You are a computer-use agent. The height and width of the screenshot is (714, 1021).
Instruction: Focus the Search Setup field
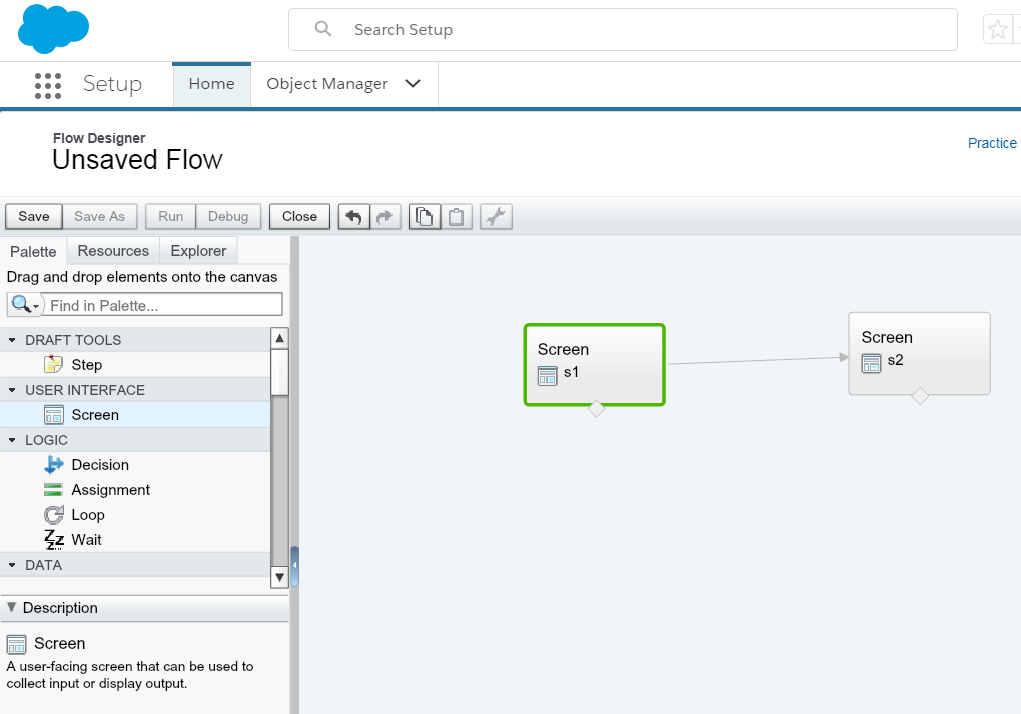tap(622, 29)
